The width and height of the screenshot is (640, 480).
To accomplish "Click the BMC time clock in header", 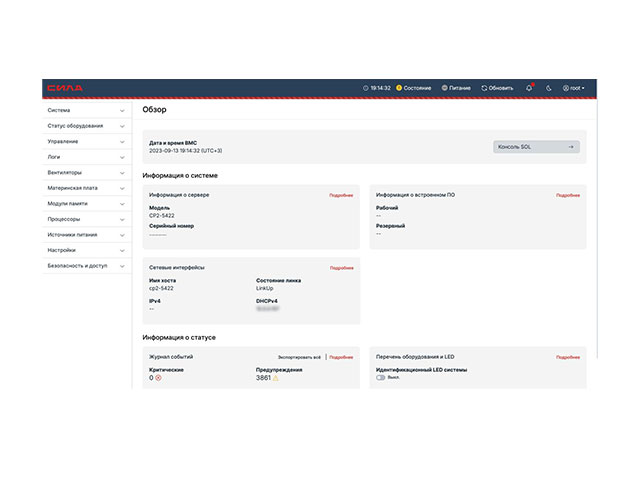I will click(x=376, y=88).
